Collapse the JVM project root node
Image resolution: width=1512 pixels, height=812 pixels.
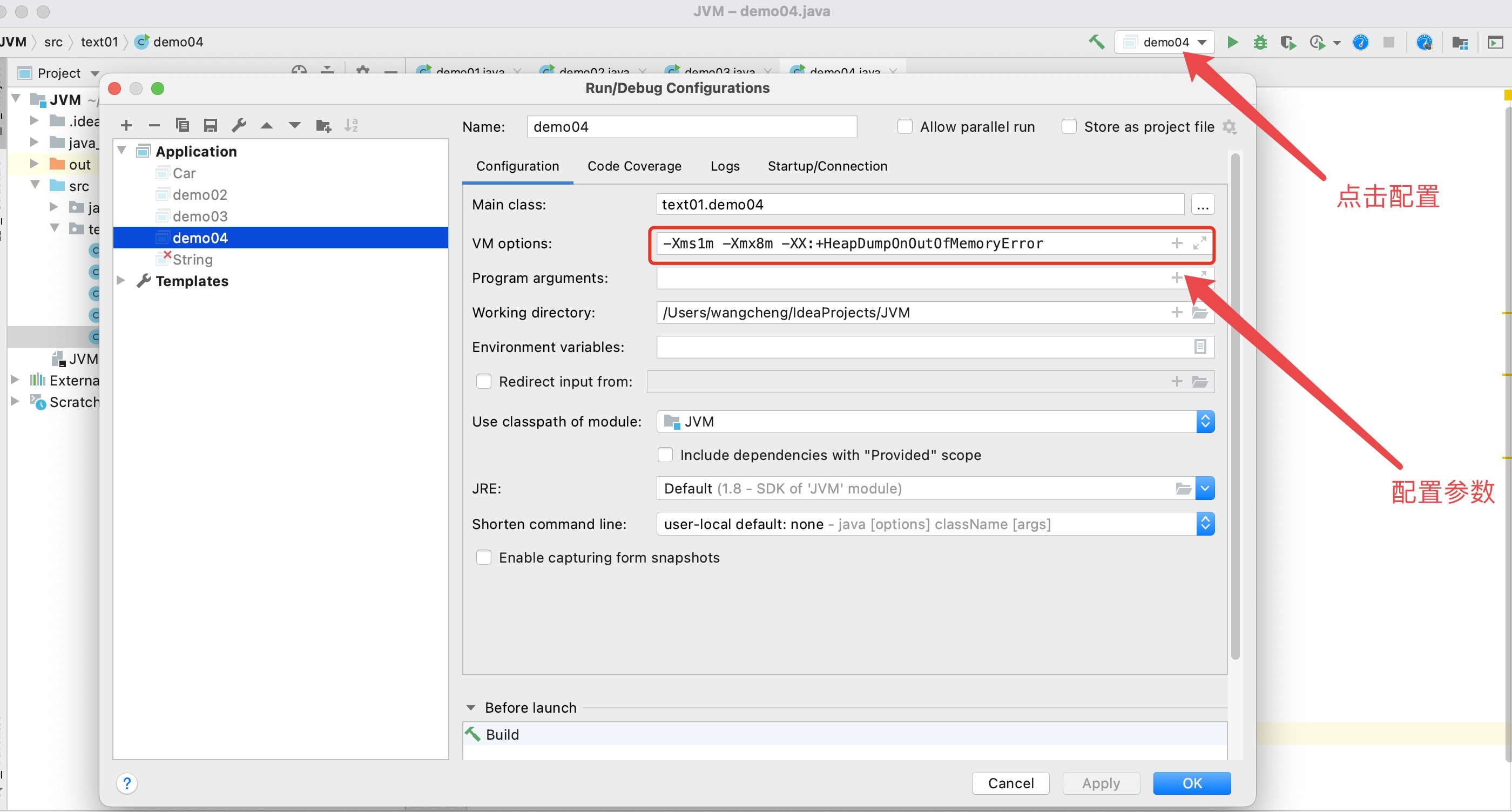[x=16, y=98]
